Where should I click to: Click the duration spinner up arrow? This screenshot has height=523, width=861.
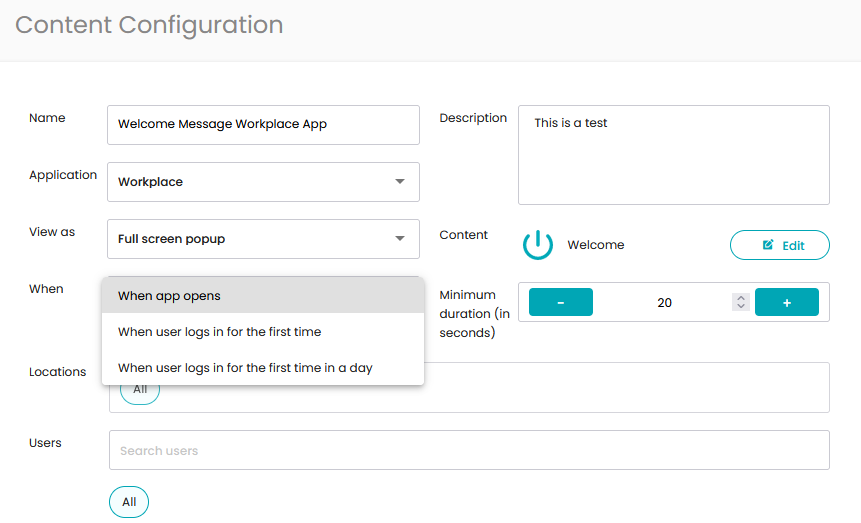point(741,298)
